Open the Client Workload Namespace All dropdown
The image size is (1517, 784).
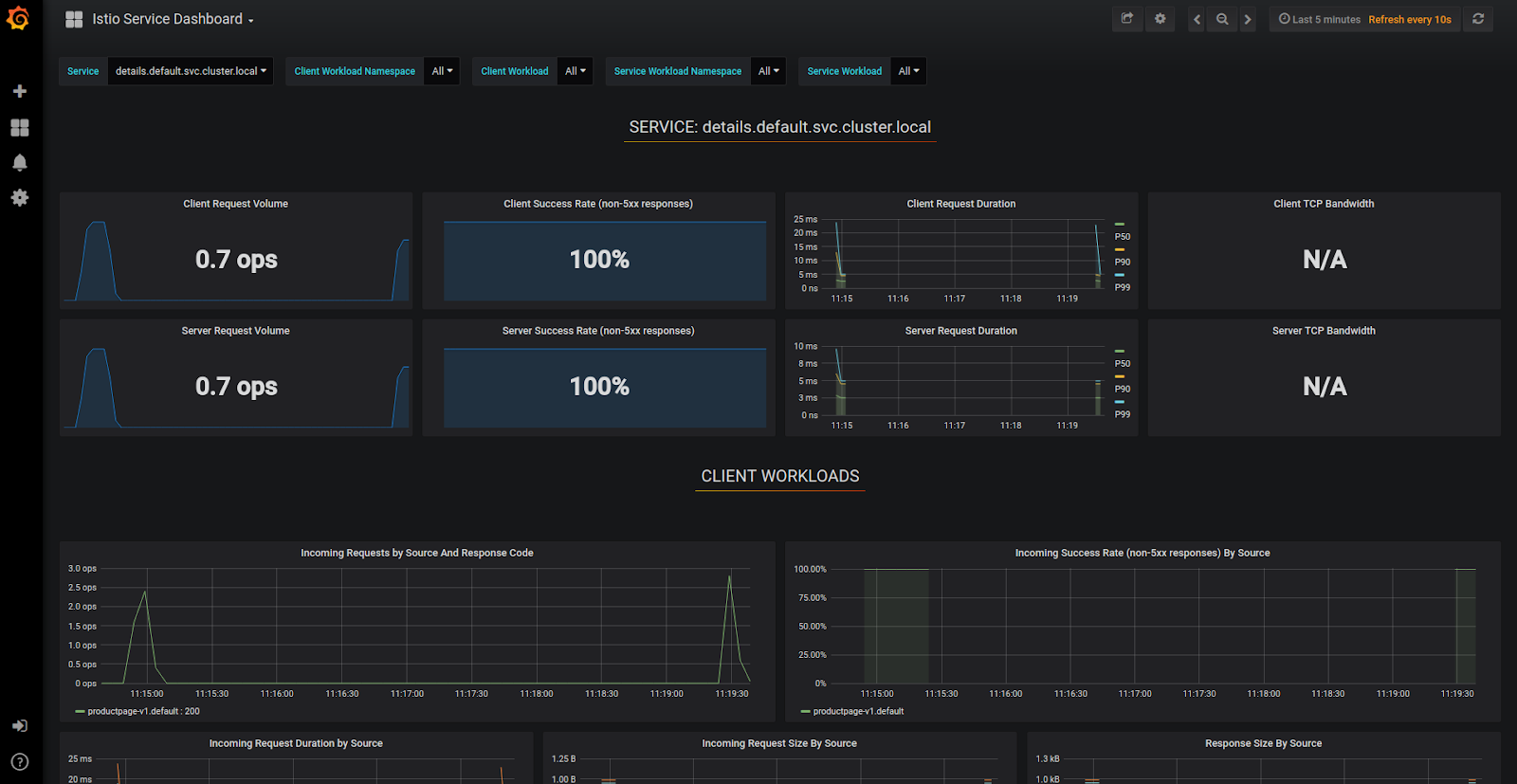click(442, 71)
